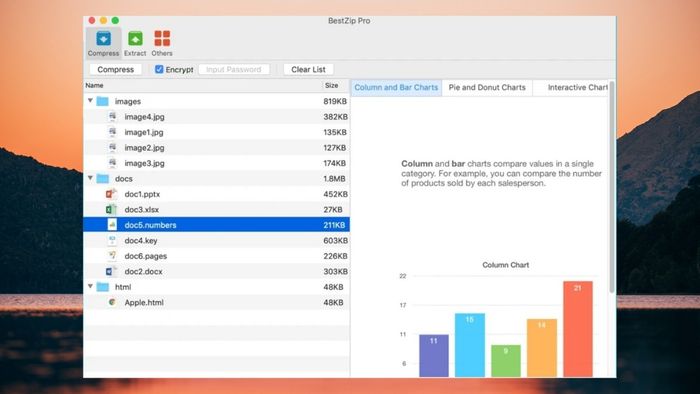
Task: Click the image4.jpg file icon
Action: click(112, 116)
